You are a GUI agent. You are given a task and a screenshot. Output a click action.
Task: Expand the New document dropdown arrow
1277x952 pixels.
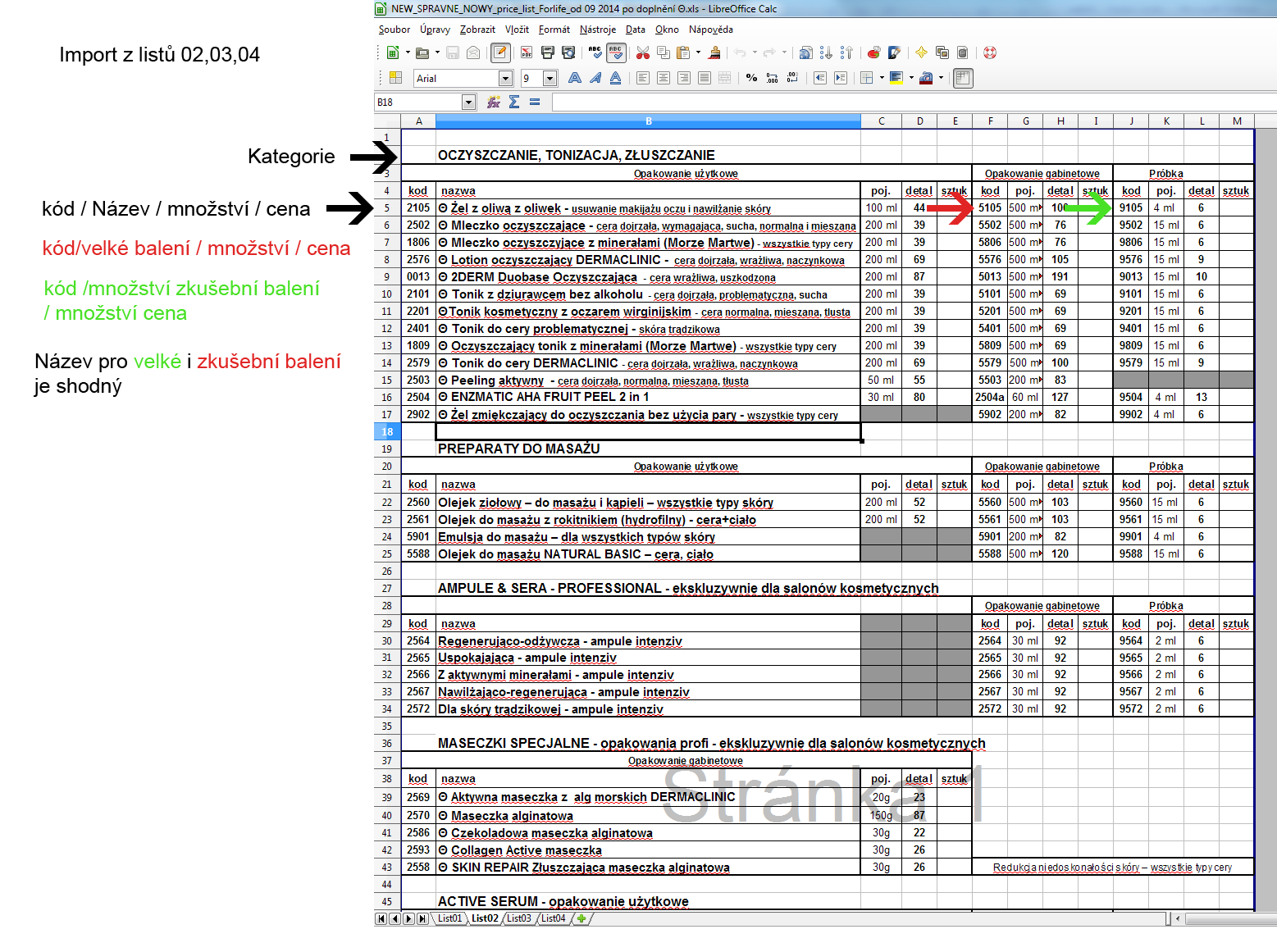(x=408, y=52)
